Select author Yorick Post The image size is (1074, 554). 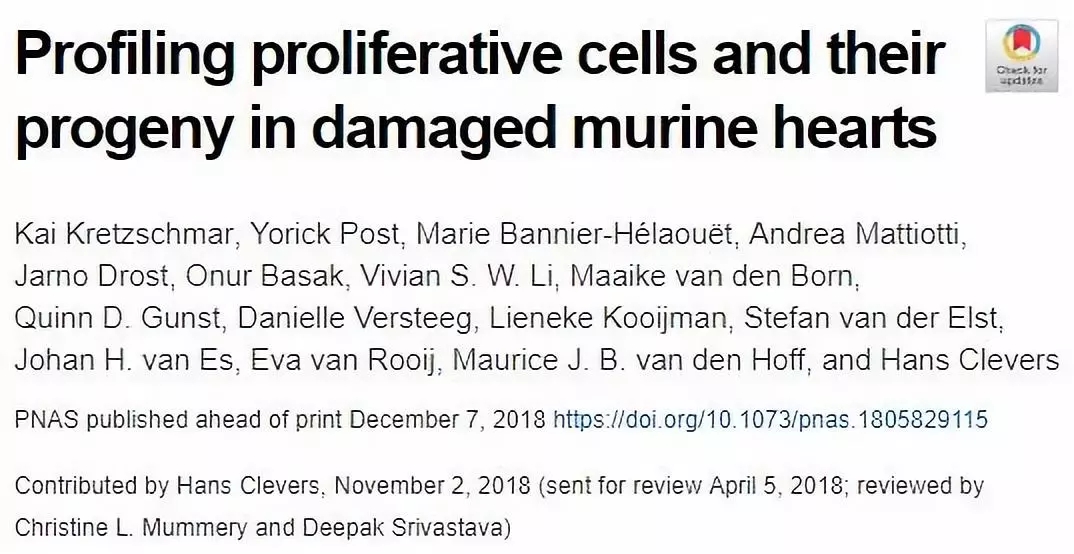click(325, 234)
